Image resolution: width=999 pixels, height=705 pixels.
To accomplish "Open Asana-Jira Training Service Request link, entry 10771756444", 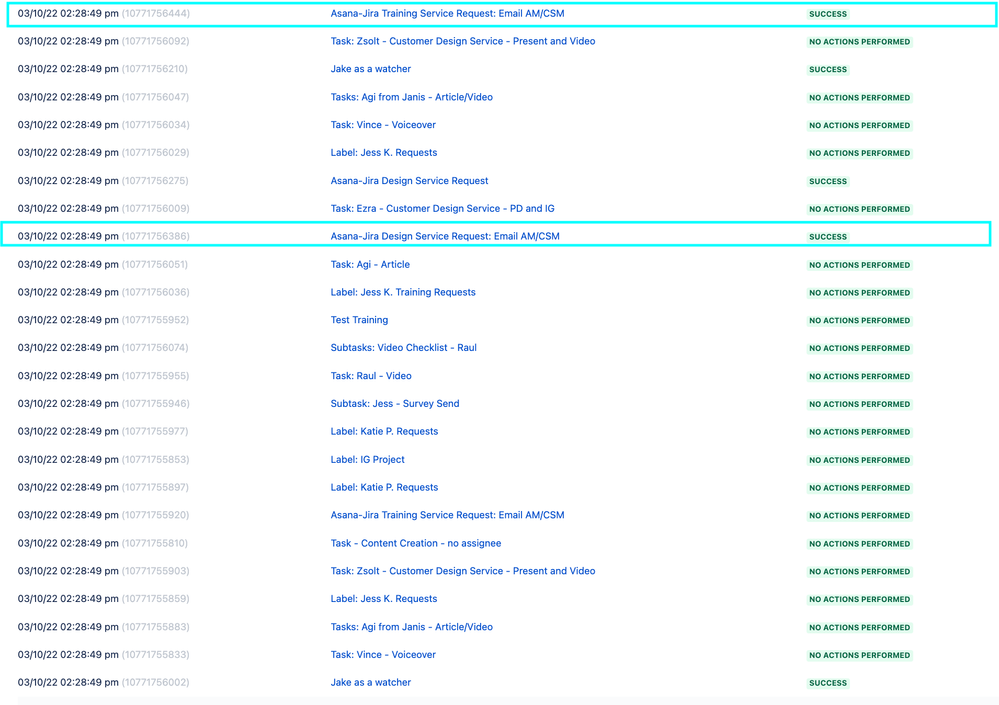I will point(447,13).
